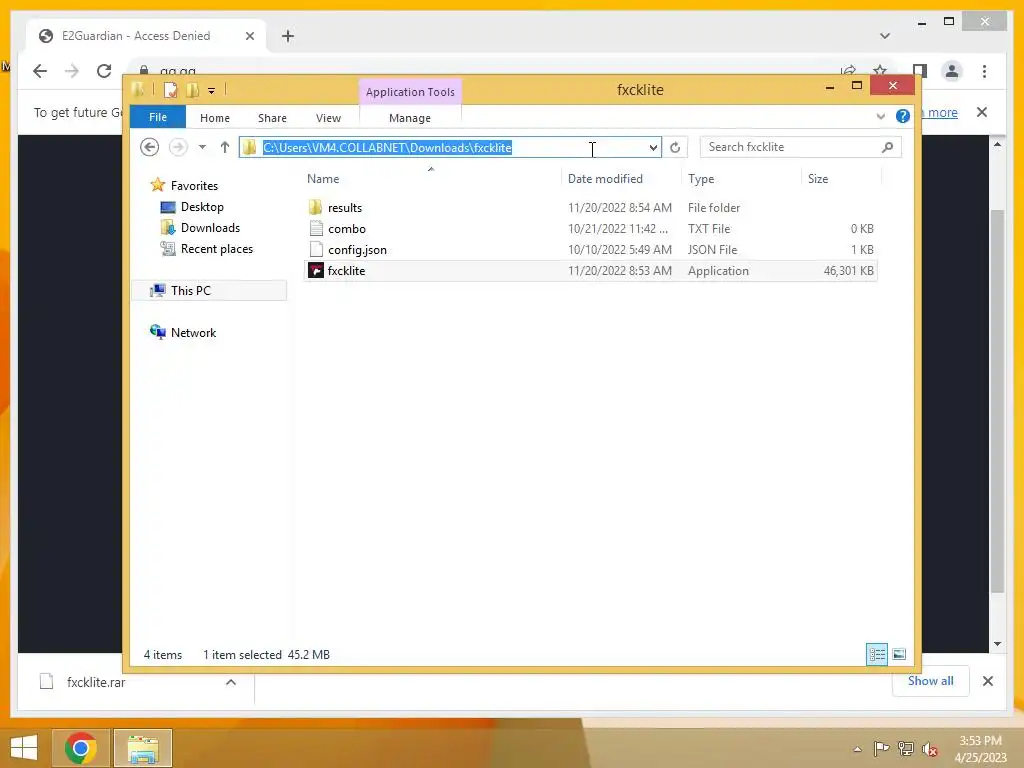Click the Windows Start button
Viewport: 1024px width, 768px height.
pyautogui.click(x=24, y=748)
